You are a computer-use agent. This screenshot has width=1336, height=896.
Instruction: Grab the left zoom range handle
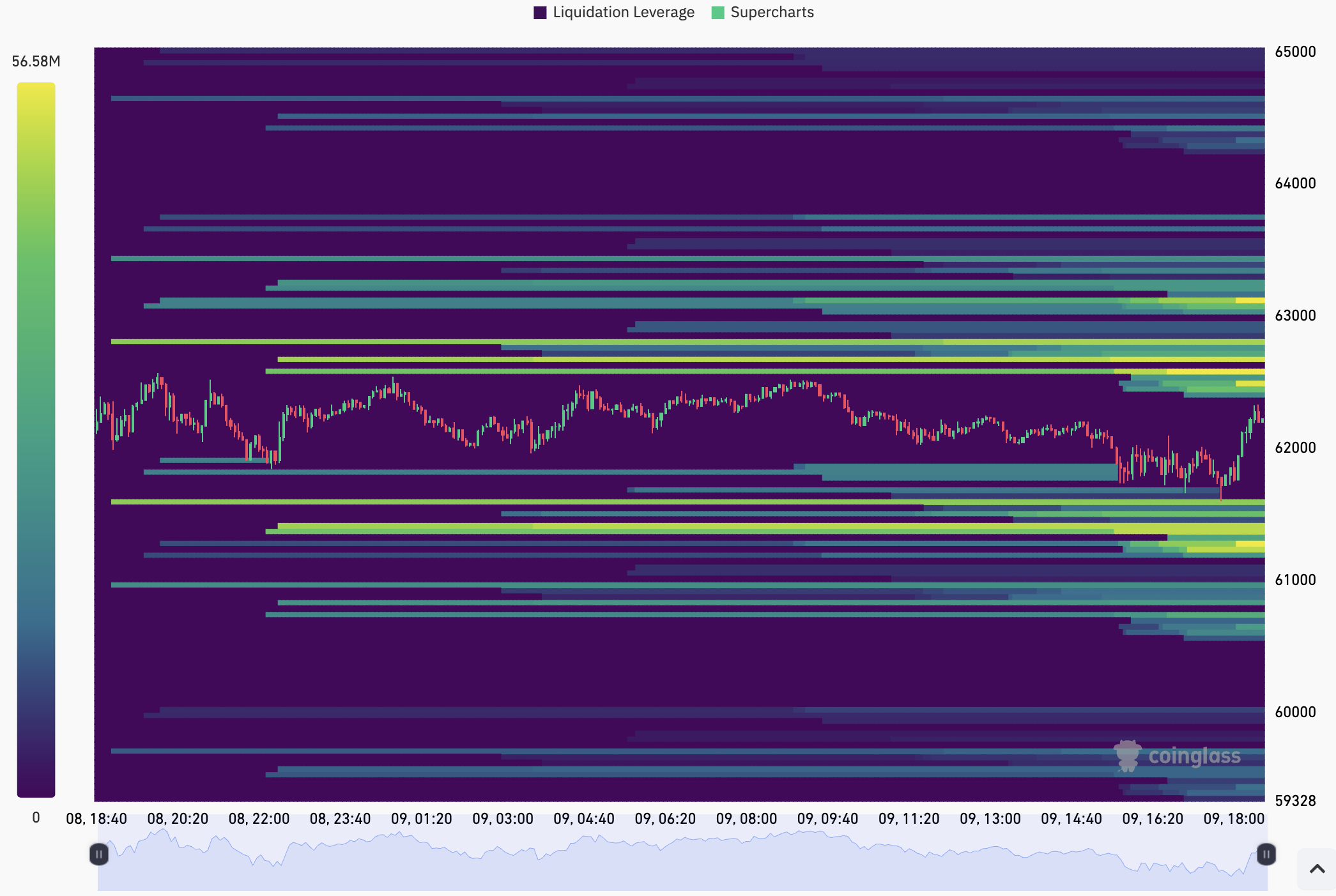98,854
